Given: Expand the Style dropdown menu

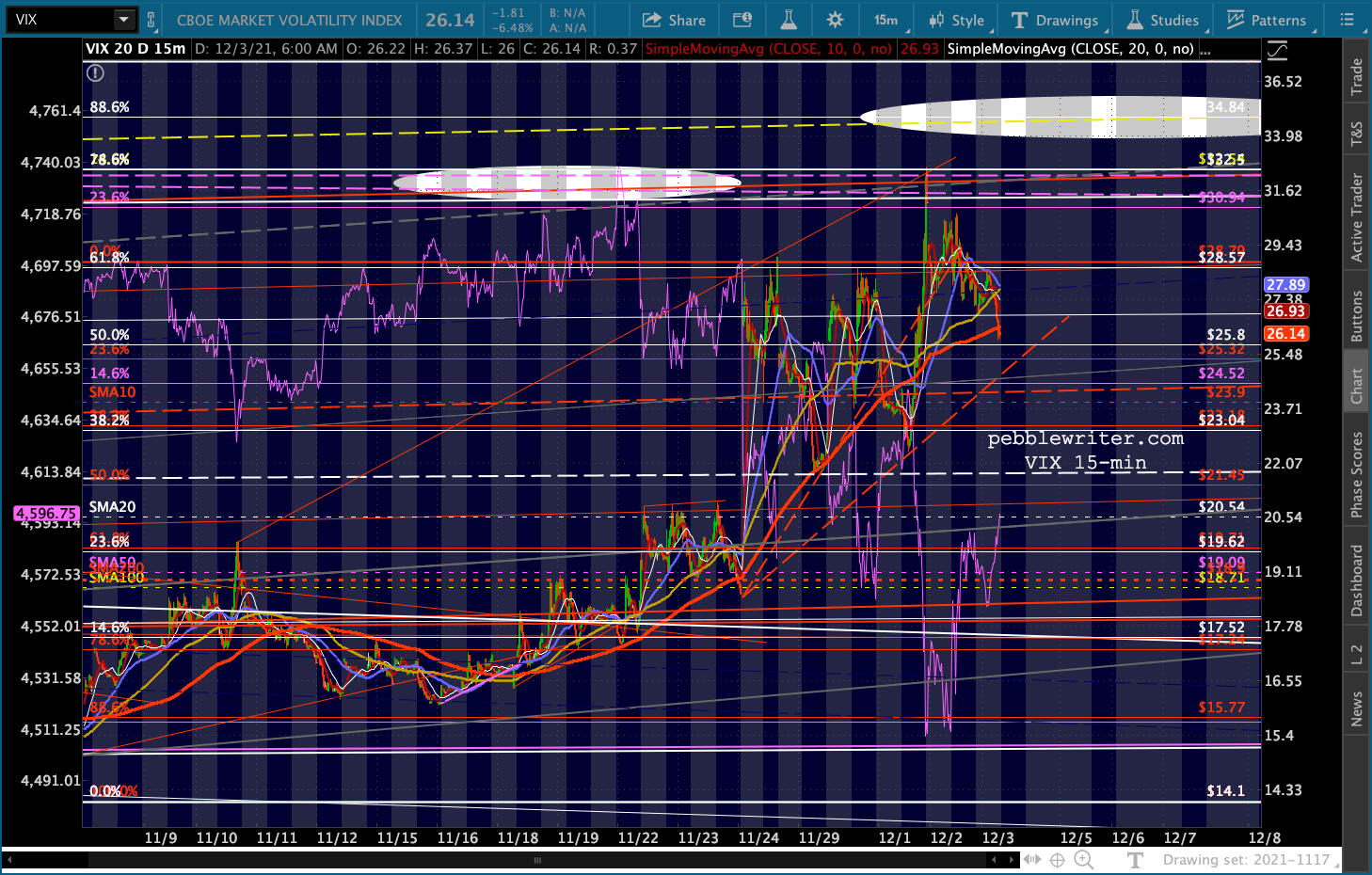Looking at the screenshot, I should [x=956, y=20].
